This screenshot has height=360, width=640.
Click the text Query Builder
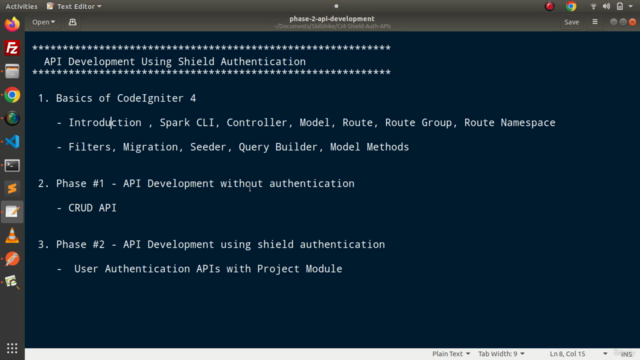tap(278, 147)
